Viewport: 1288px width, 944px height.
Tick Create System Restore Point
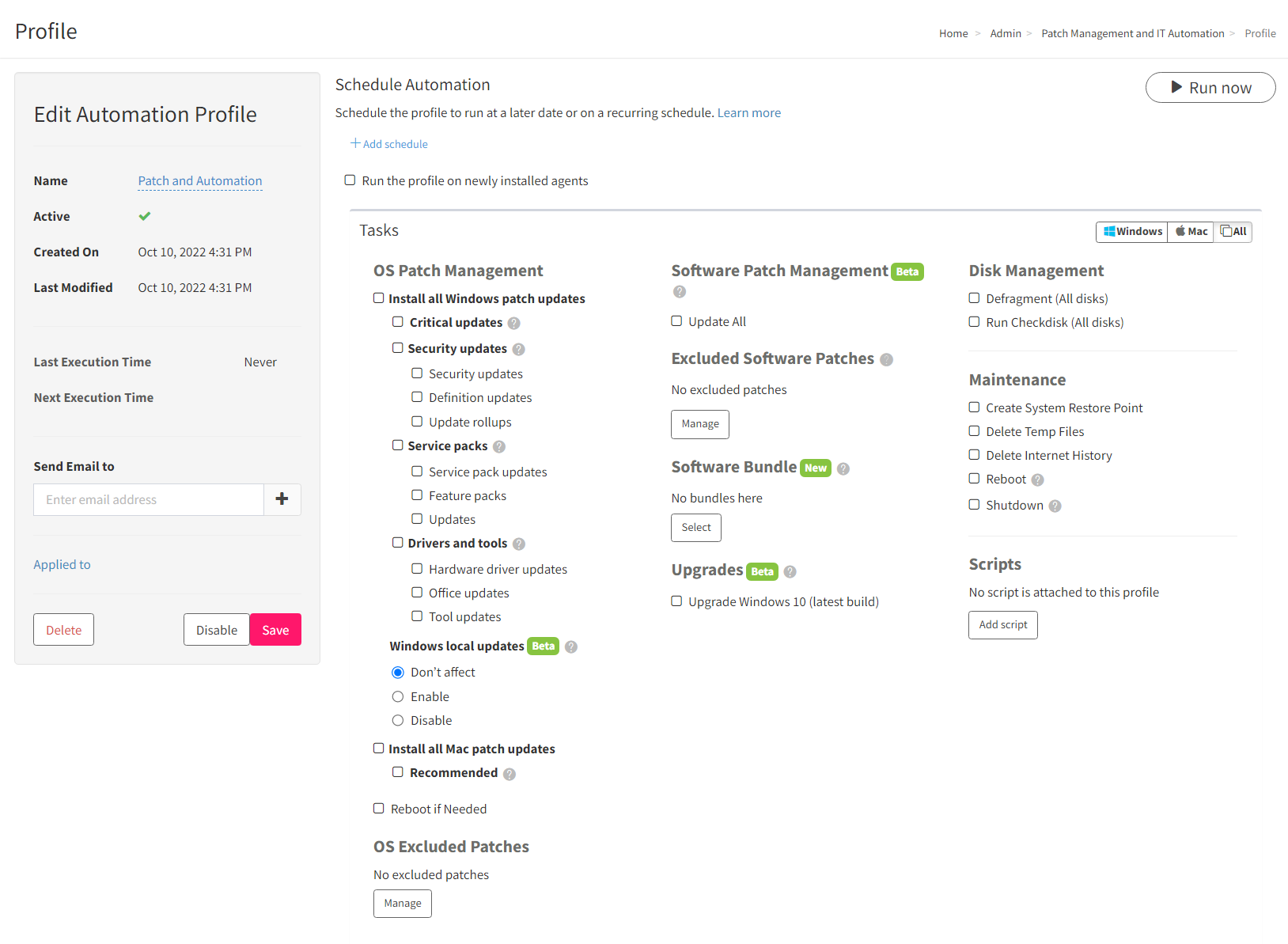tap(974, 408)
